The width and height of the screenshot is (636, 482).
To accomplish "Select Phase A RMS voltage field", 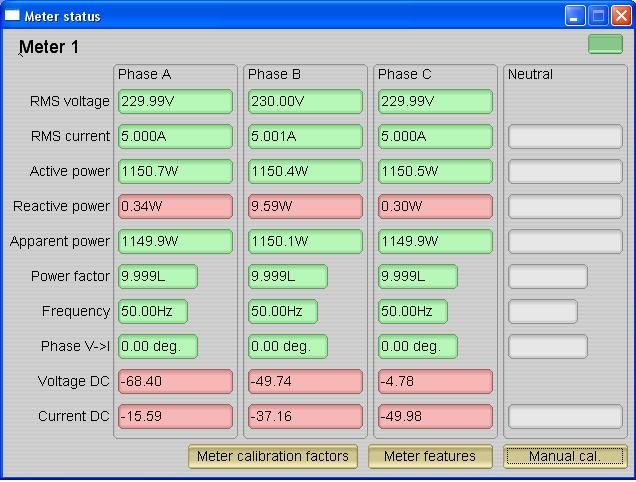I will [175, 101].
